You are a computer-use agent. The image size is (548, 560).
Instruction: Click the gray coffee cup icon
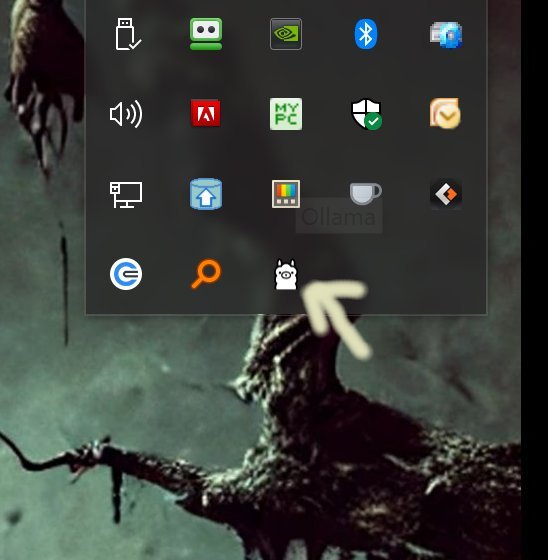[x=365, y=194]
